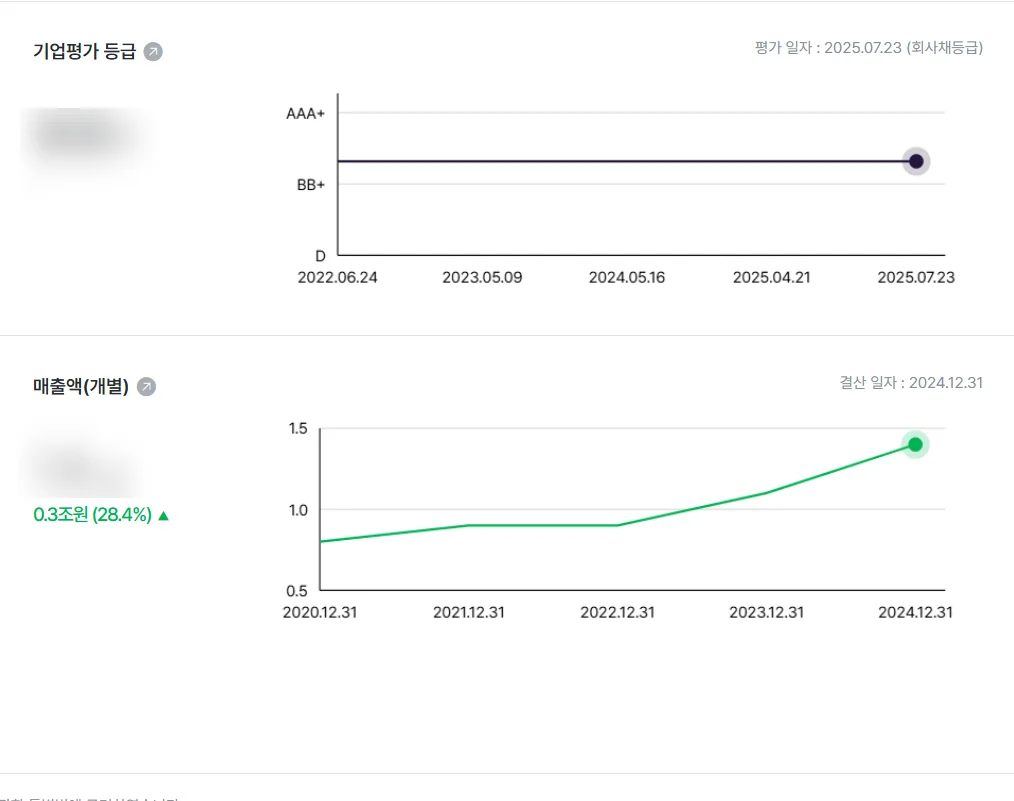This screenshot has height=801, width=1014.
Task: Click the 매출액(개별) section title
Action: click(x=81, y=387)
